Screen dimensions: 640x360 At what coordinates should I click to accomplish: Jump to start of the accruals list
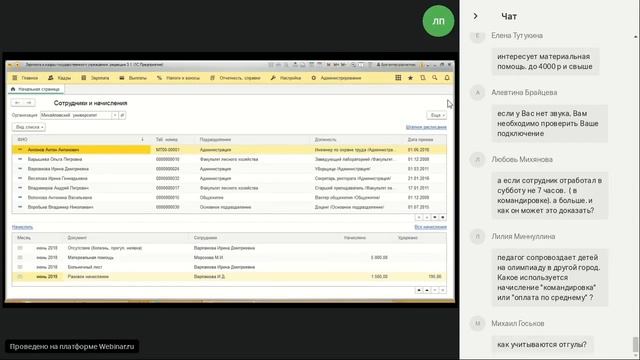pyautogui.click(x=419, y=290)
